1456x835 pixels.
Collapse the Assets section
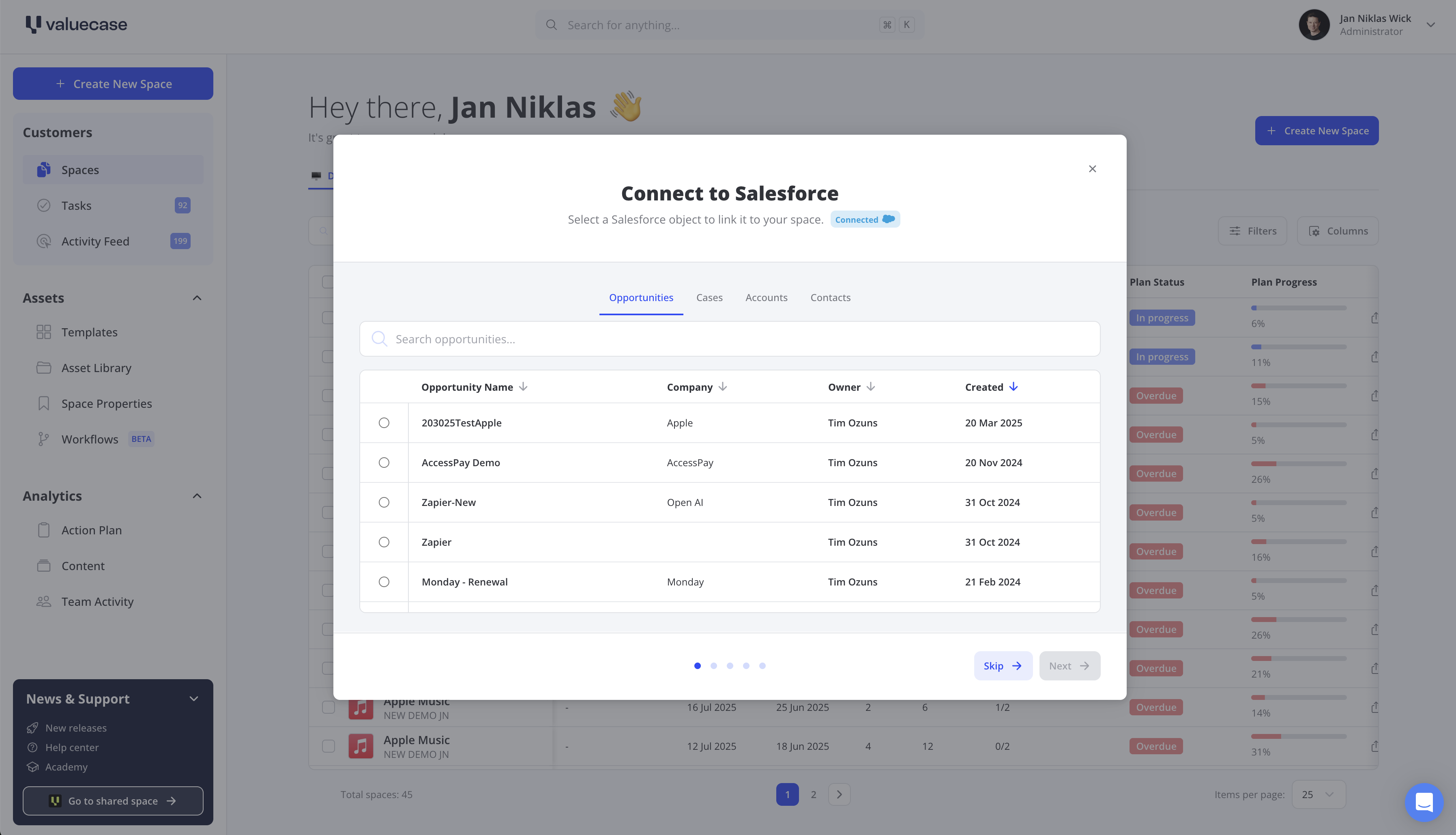(x=197, y=298)
